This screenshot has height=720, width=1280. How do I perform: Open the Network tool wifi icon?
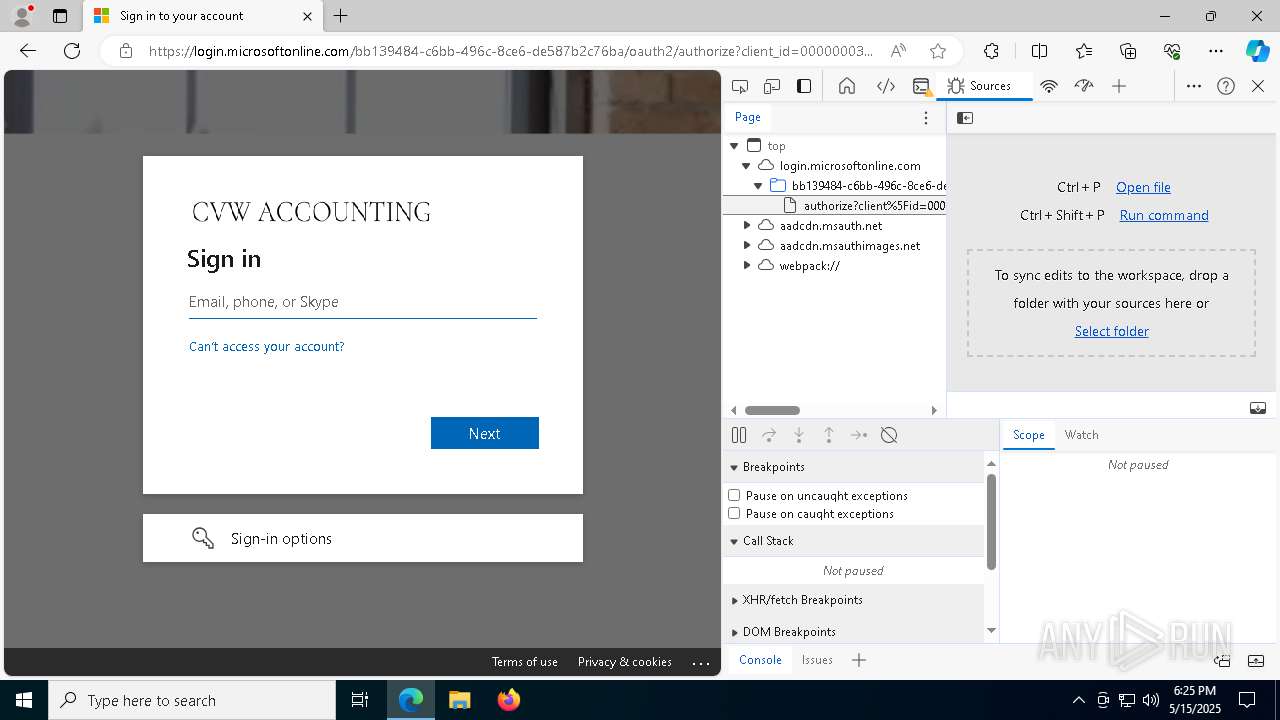coord(1049,86)
